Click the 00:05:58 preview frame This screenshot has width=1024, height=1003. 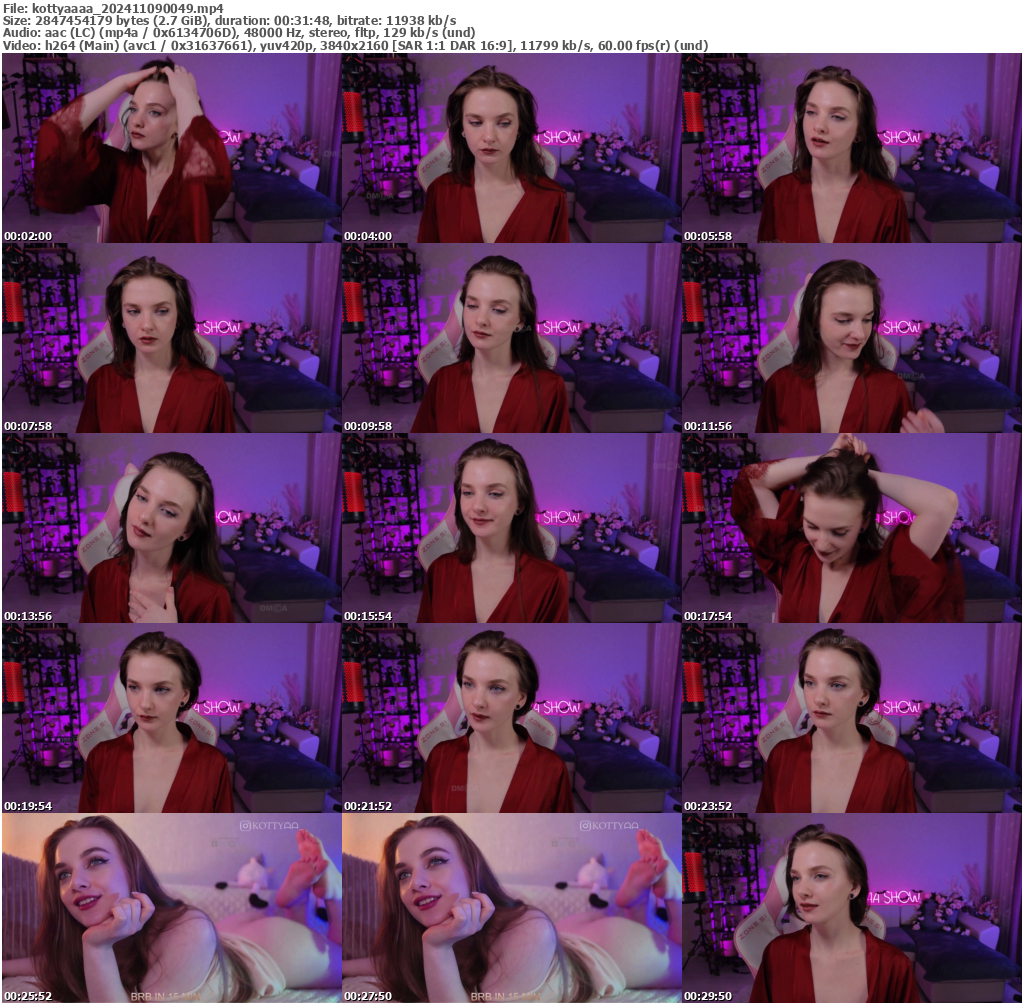point(850,145)
